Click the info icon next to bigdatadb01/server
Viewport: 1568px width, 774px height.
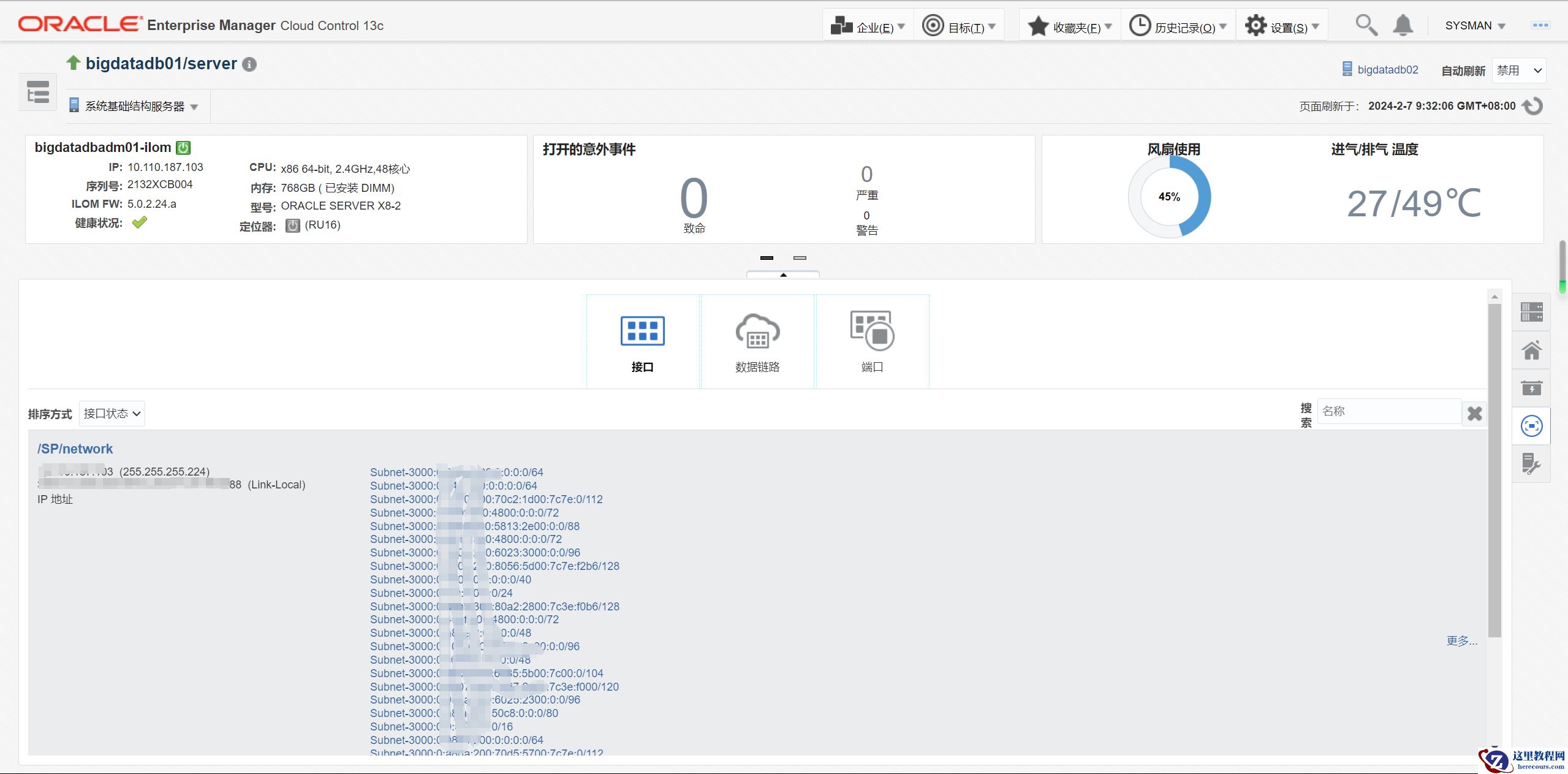click(249, 64)
